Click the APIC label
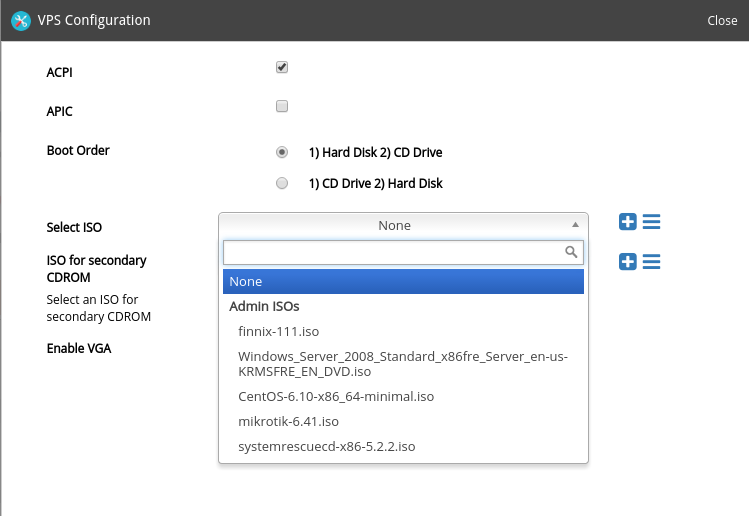 point(59,111)
